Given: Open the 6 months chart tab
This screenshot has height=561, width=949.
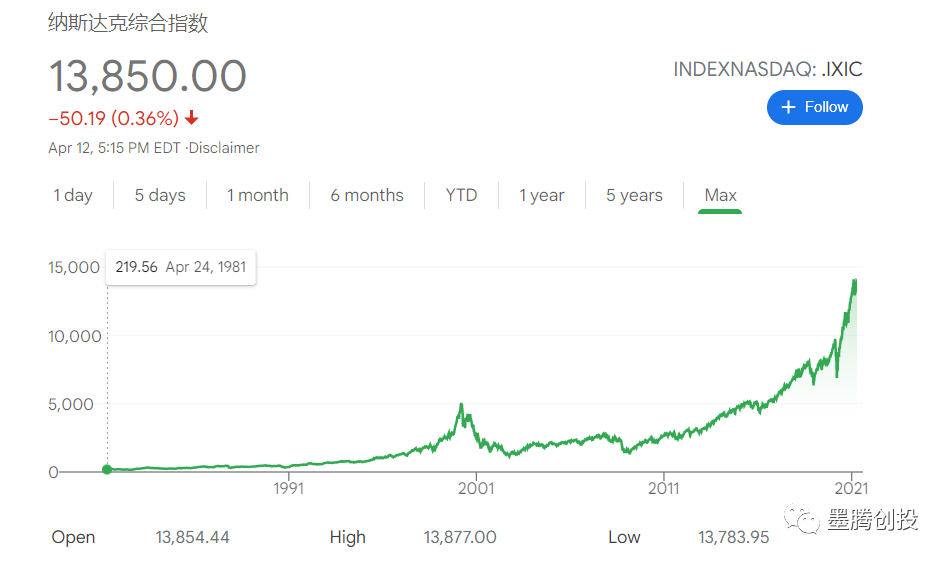Looking at the screenshot, I should click(367, 195).
